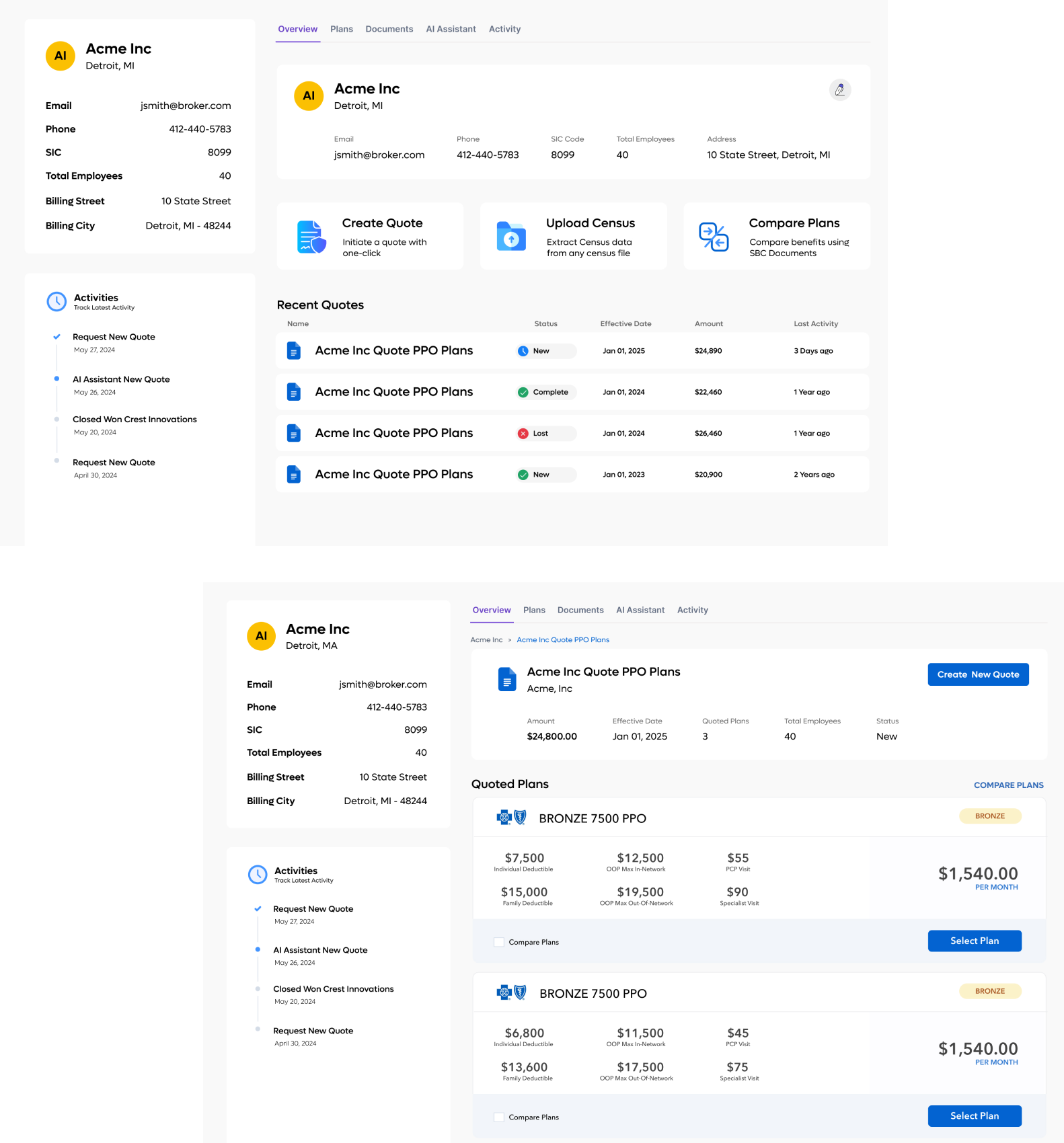The image size is (1064, 1143).
Task: Check Compare Plans for the $7,500 deductible plan
Action: tap(499, 942)
